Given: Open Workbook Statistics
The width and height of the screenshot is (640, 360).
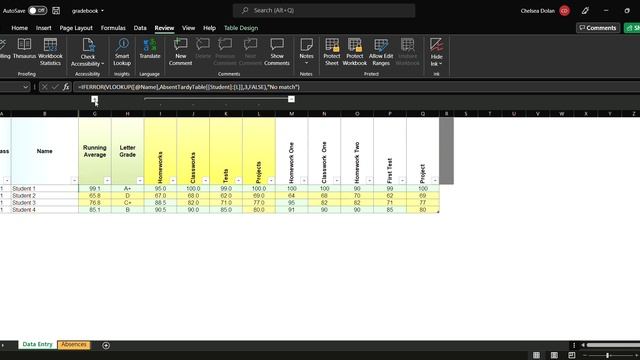Looking at the screenshot, I should (x=50, y=52).
